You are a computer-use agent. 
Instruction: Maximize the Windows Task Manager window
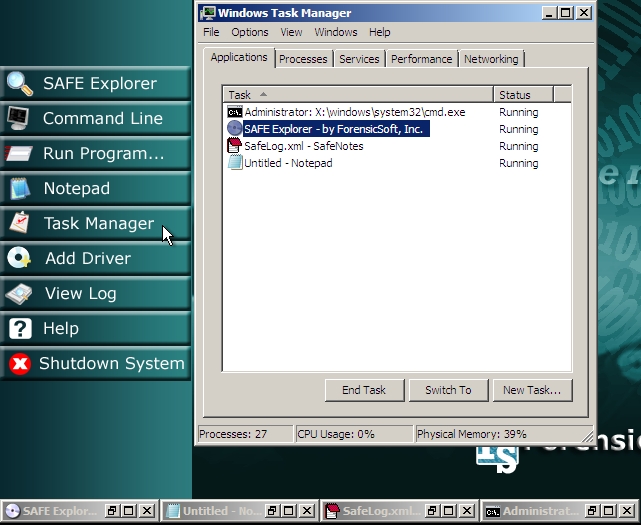(566, 13)
